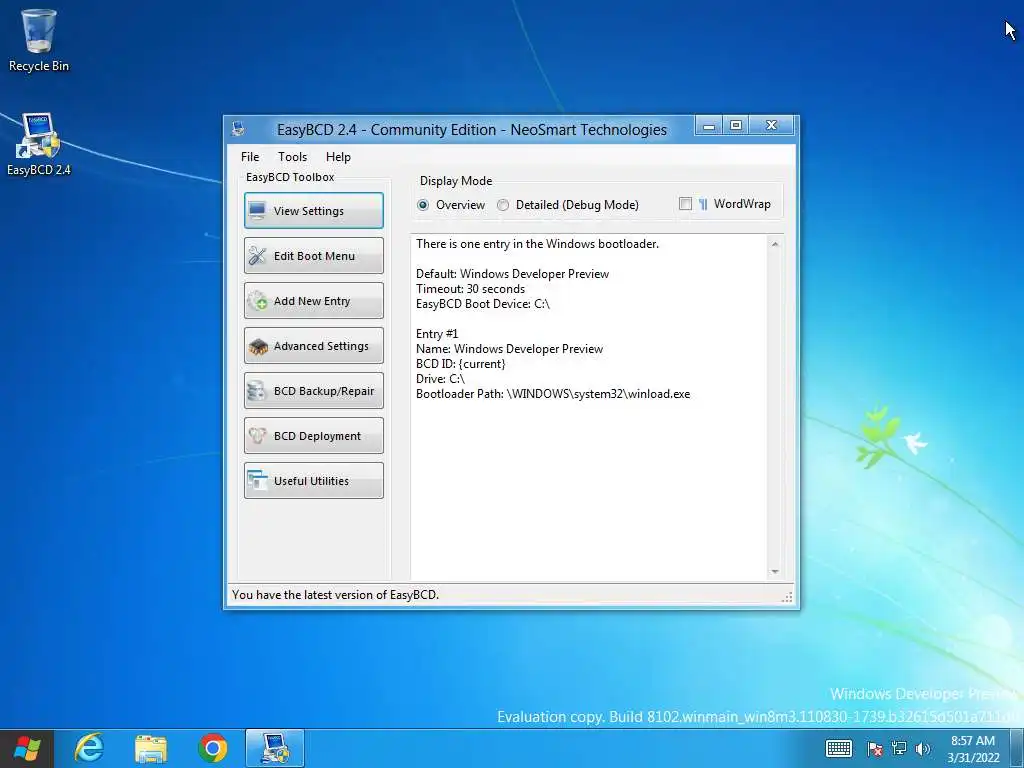Click the icon on BCD Deployment
Screen dimensions: 1024x768
pyautogui.click(x=257, y=436)
